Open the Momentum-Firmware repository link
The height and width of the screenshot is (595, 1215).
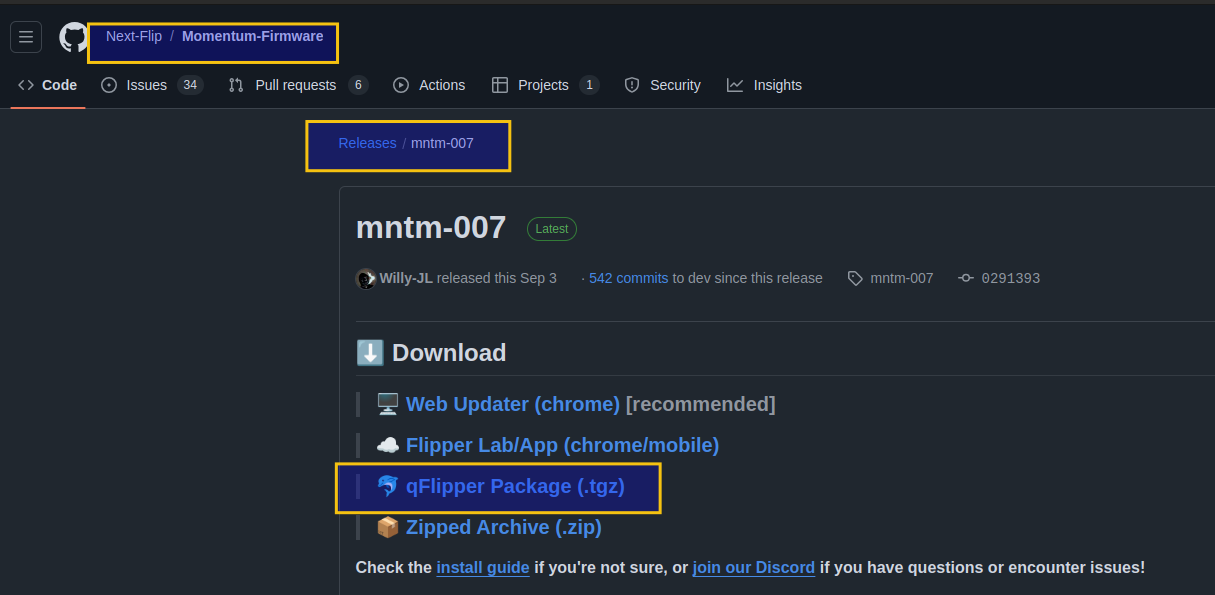coord(252,36)
